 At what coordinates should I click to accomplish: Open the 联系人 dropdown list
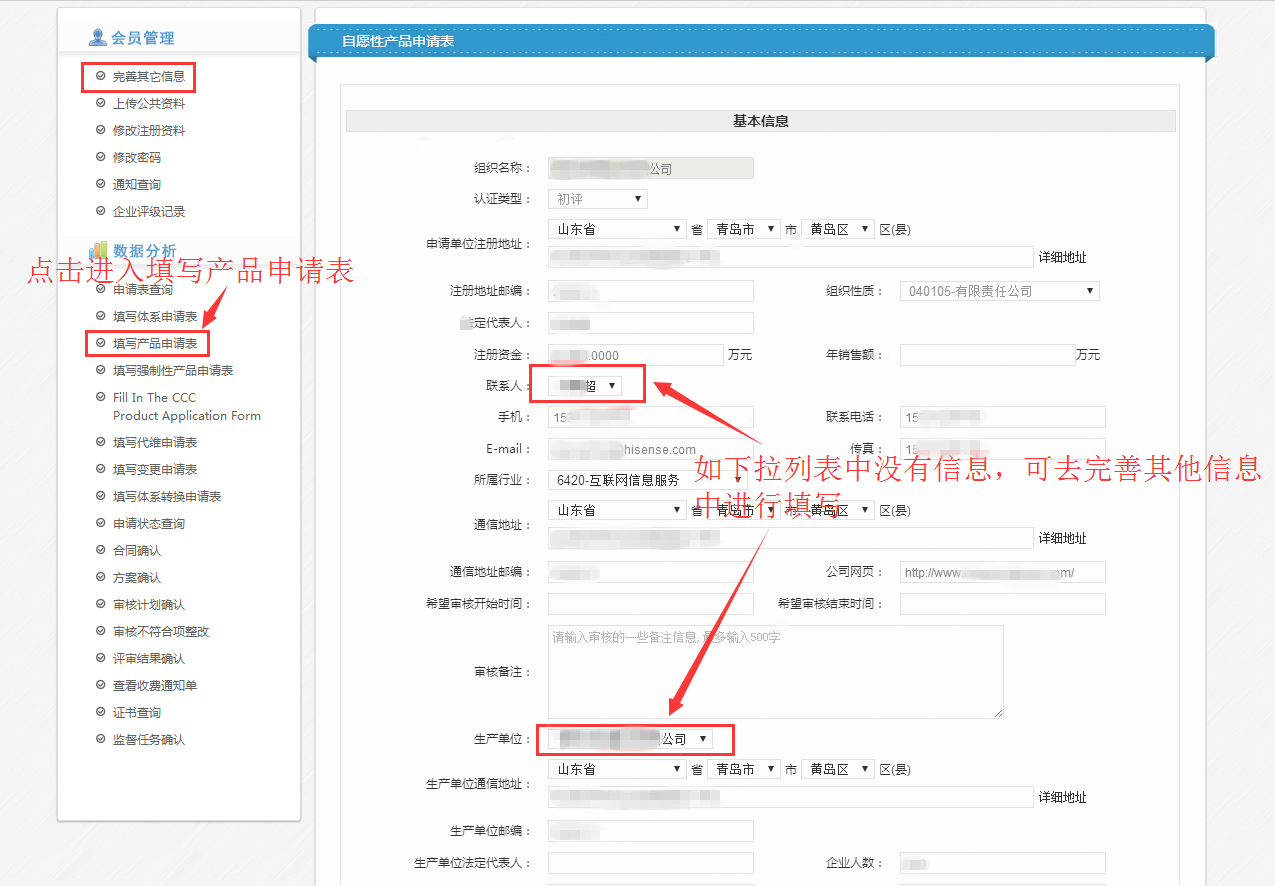coord(588,386)
